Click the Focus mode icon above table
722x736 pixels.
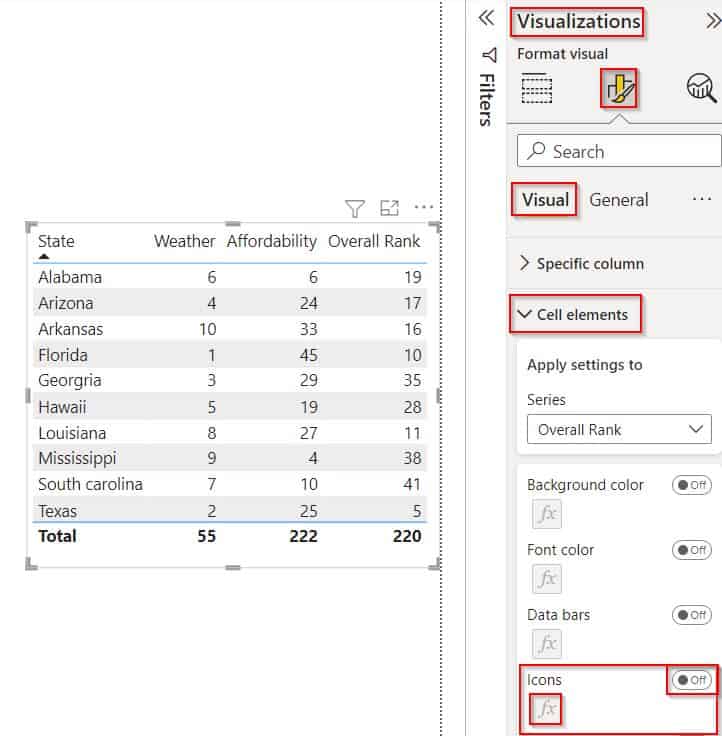(x=389, y=208)
